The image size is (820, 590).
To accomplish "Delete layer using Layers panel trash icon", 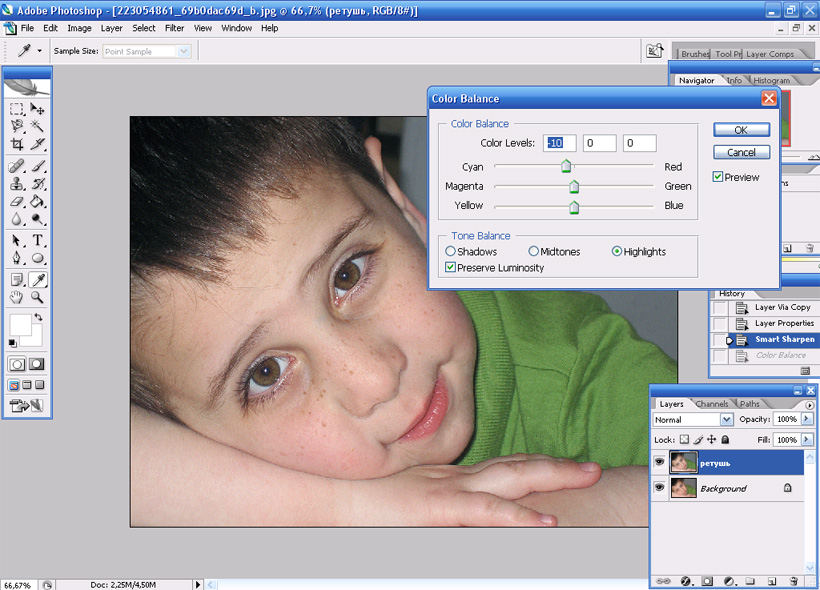I will click(x=794, y=581).
